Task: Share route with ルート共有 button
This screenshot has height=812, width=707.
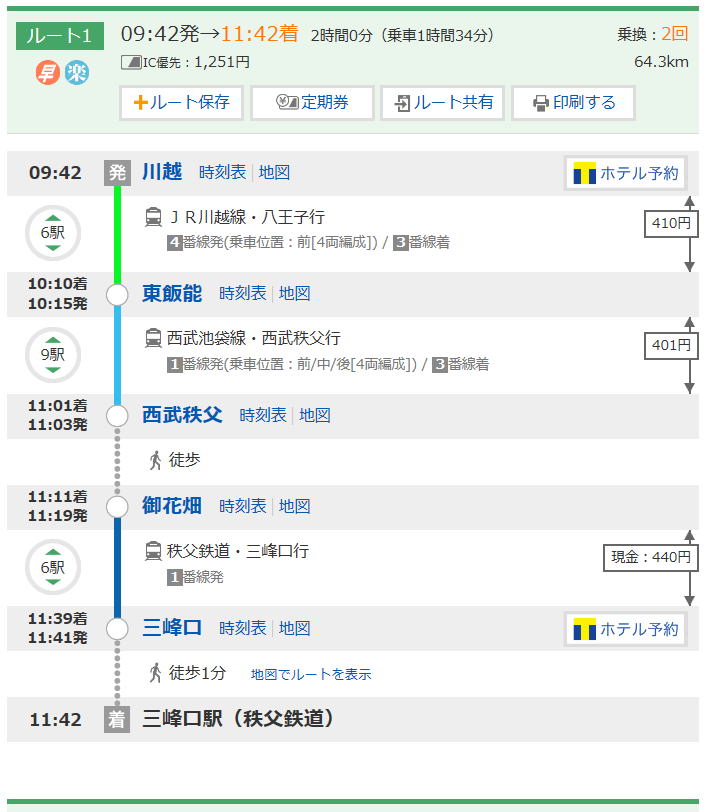Action: coord(442,103)
